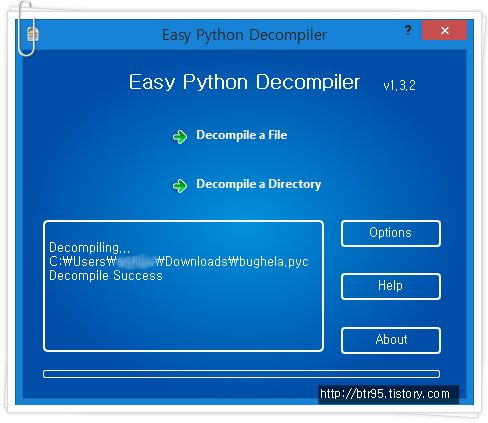488x423 pixels.
Task: Open the Options button
Action: pyautogui.click(x=391, y=233)
